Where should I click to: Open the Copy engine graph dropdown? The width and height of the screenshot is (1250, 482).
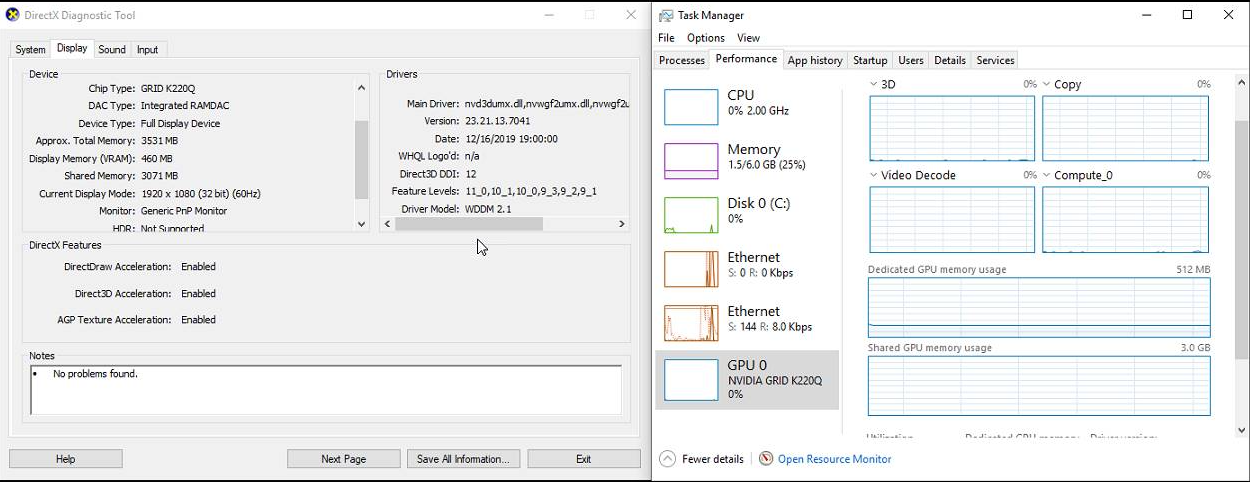[x=1047, y=85]
